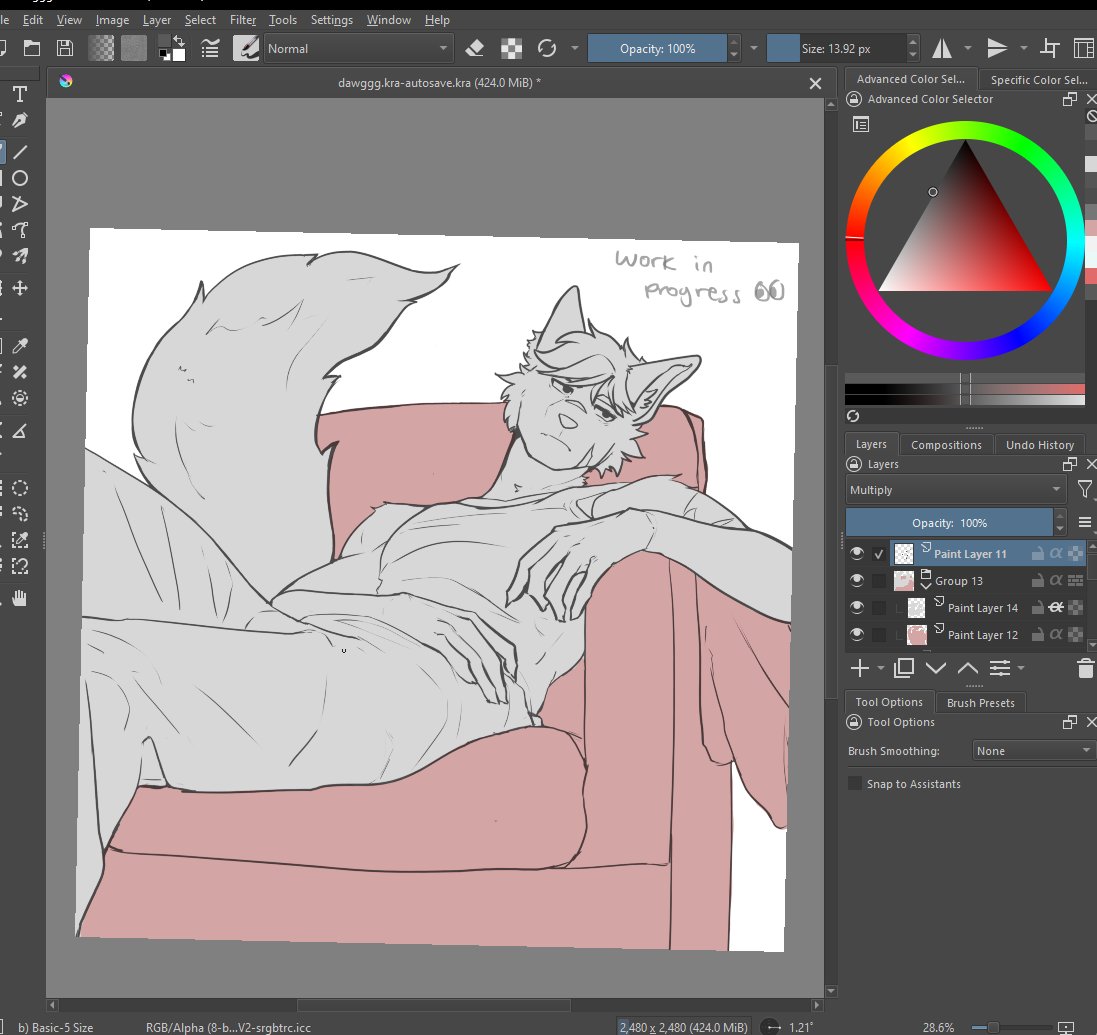Click the Reload Original Preset icon
Screen dimensions: 1097x1035
click(x=546, y=48)
